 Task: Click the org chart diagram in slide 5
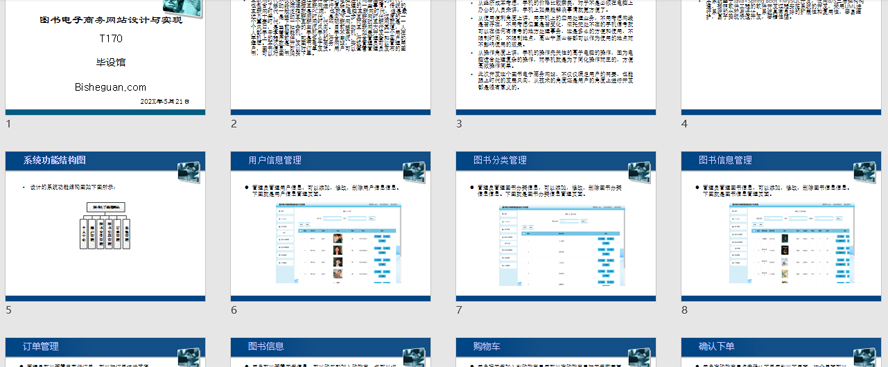point(105,225)
